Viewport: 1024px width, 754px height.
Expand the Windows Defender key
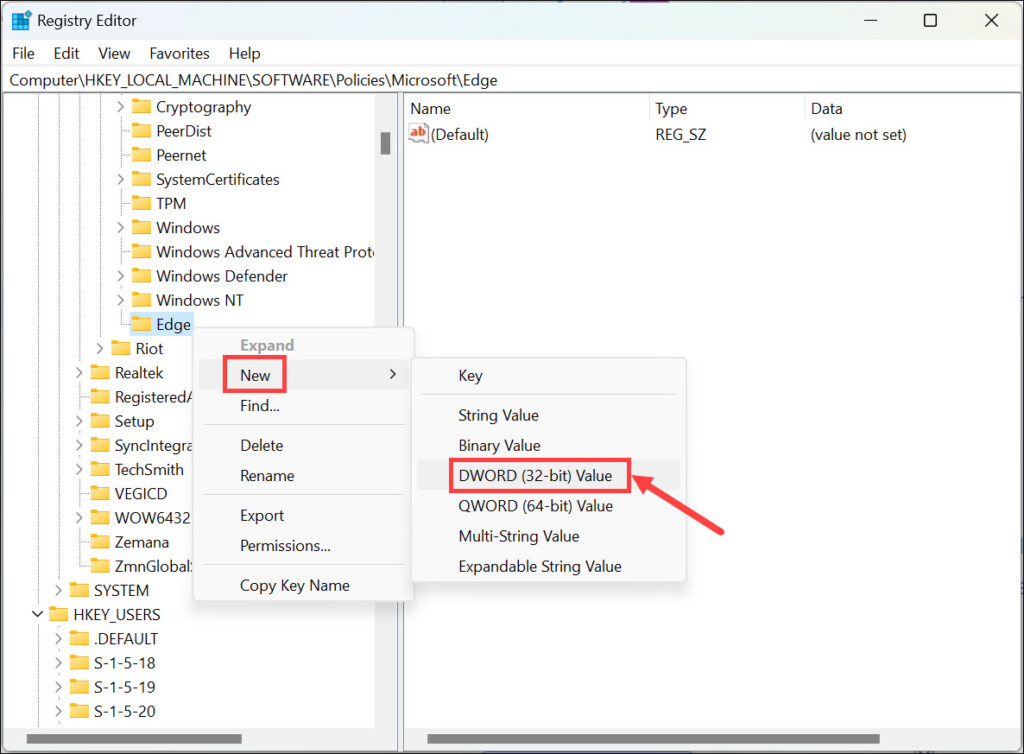pos(120,275)
